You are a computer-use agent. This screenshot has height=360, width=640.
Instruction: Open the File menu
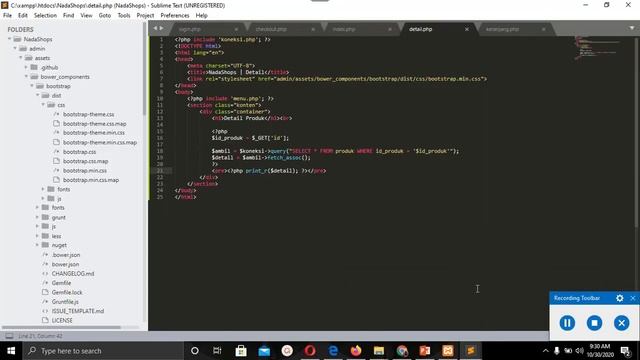[x=7, y=16]
